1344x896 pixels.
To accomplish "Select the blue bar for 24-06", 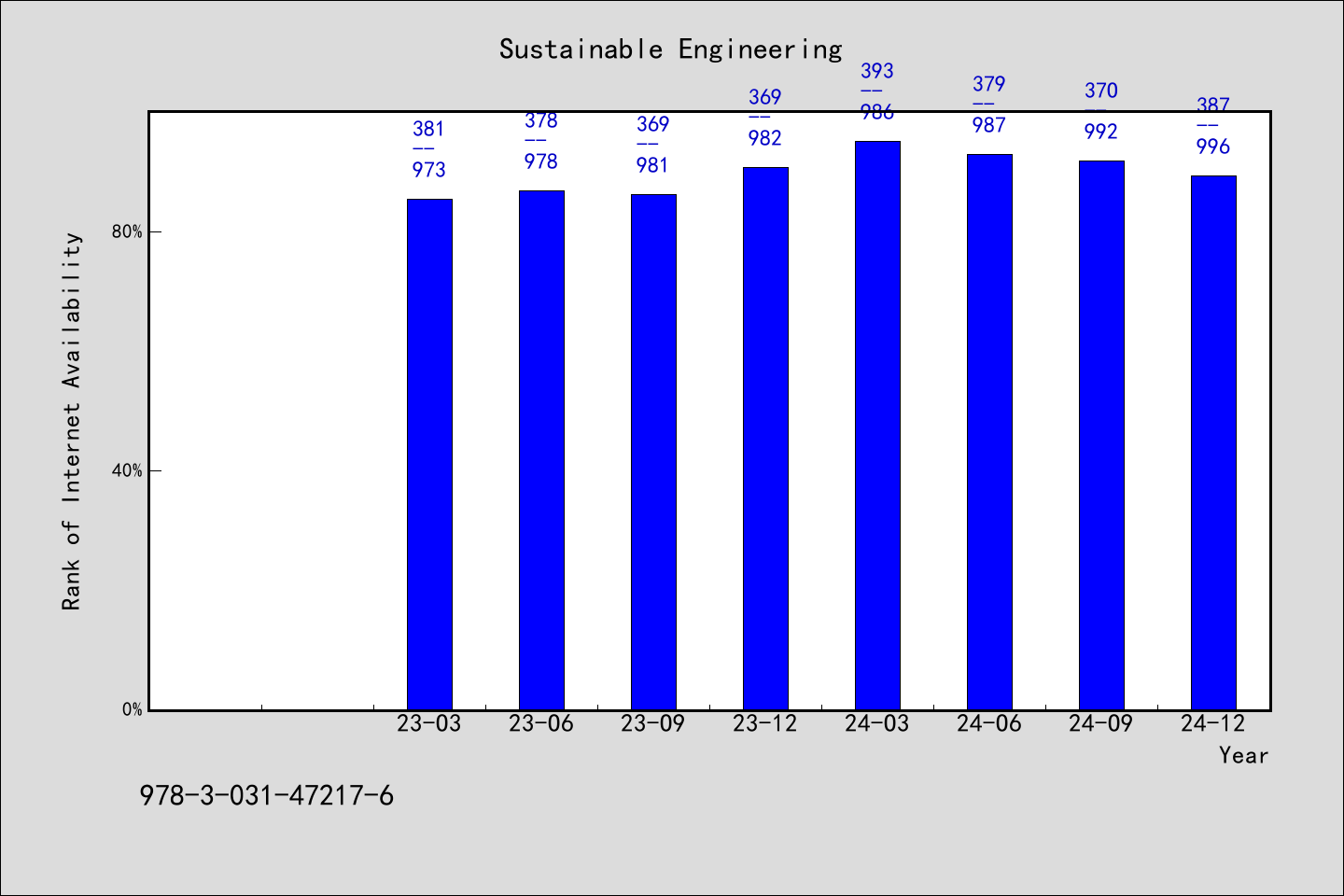I will [989, 432].
